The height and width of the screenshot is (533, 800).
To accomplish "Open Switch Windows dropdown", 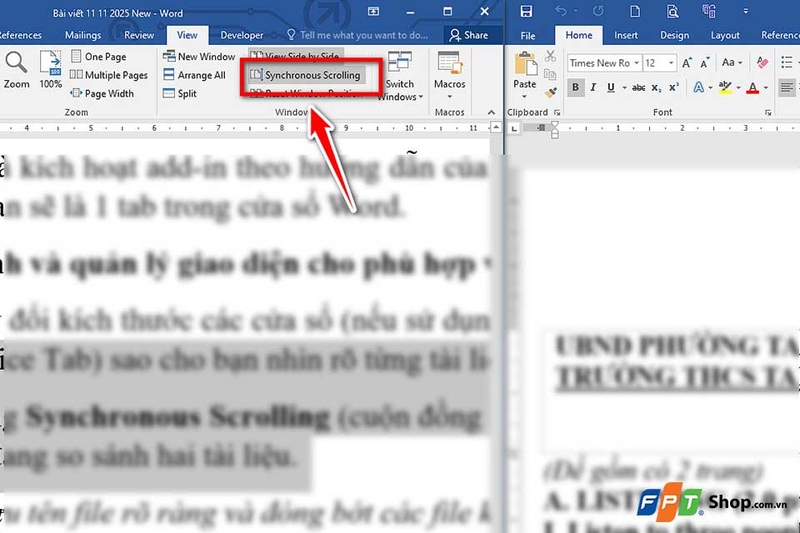I will tap(399, 77).
